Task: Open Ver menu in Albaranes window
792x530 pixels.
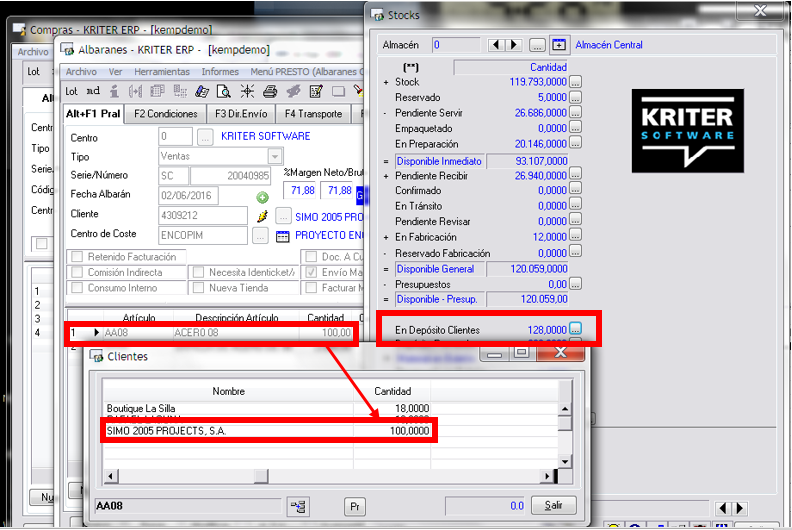Action: tap(116, 72)
